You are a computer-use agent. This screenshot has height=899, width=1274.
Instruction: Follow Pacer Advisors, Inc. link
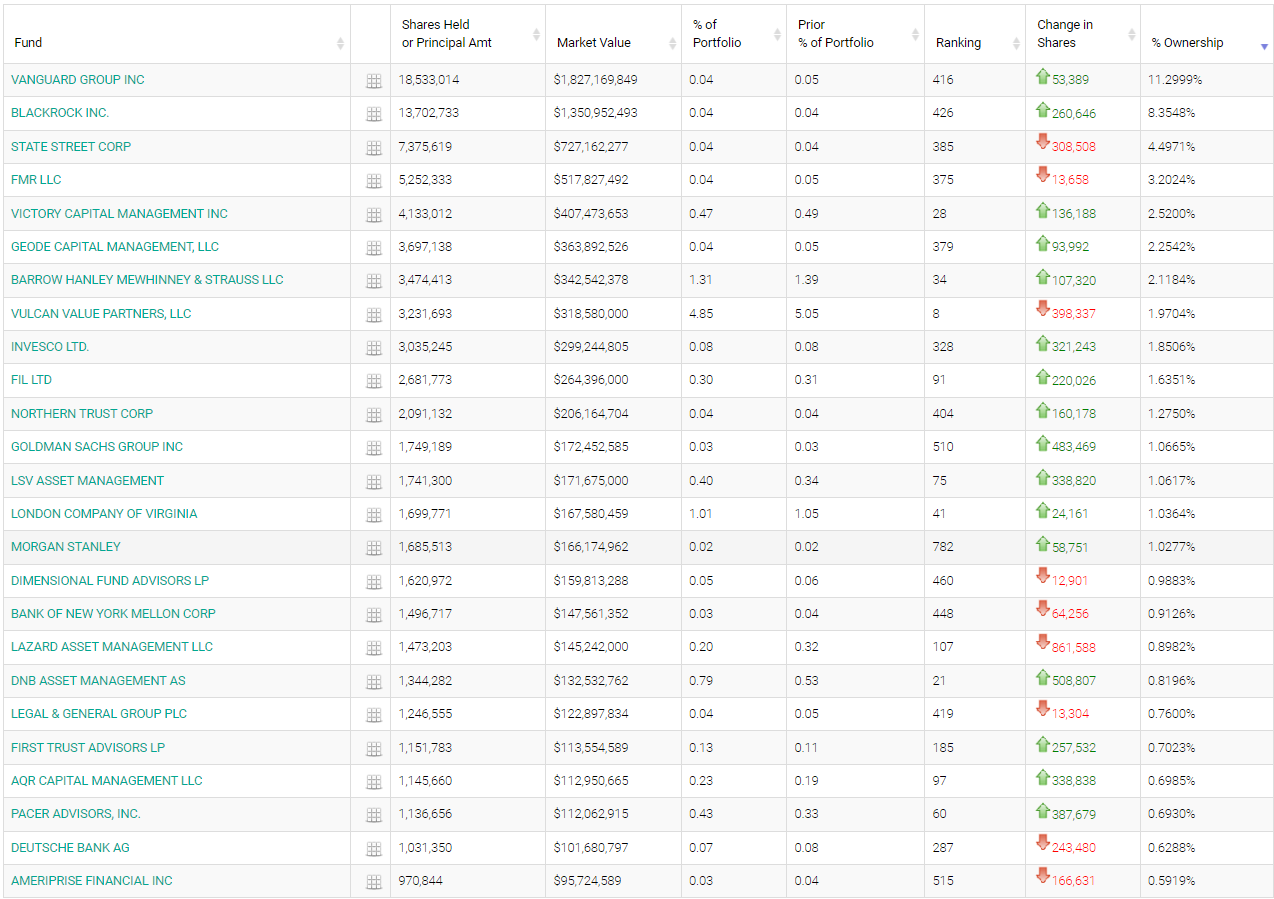coord(76,814)
